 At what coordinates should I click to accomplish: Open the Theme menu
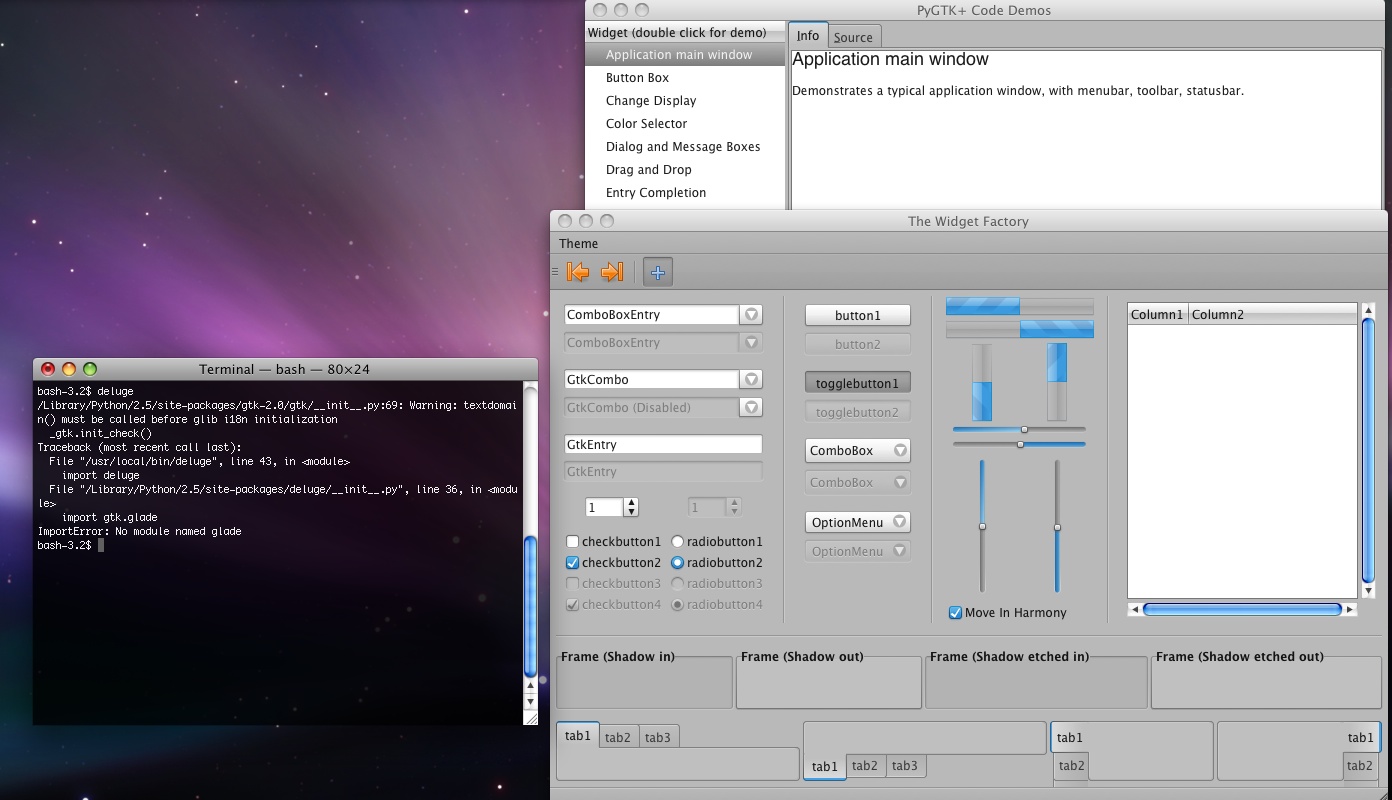(x=578, y=243)
